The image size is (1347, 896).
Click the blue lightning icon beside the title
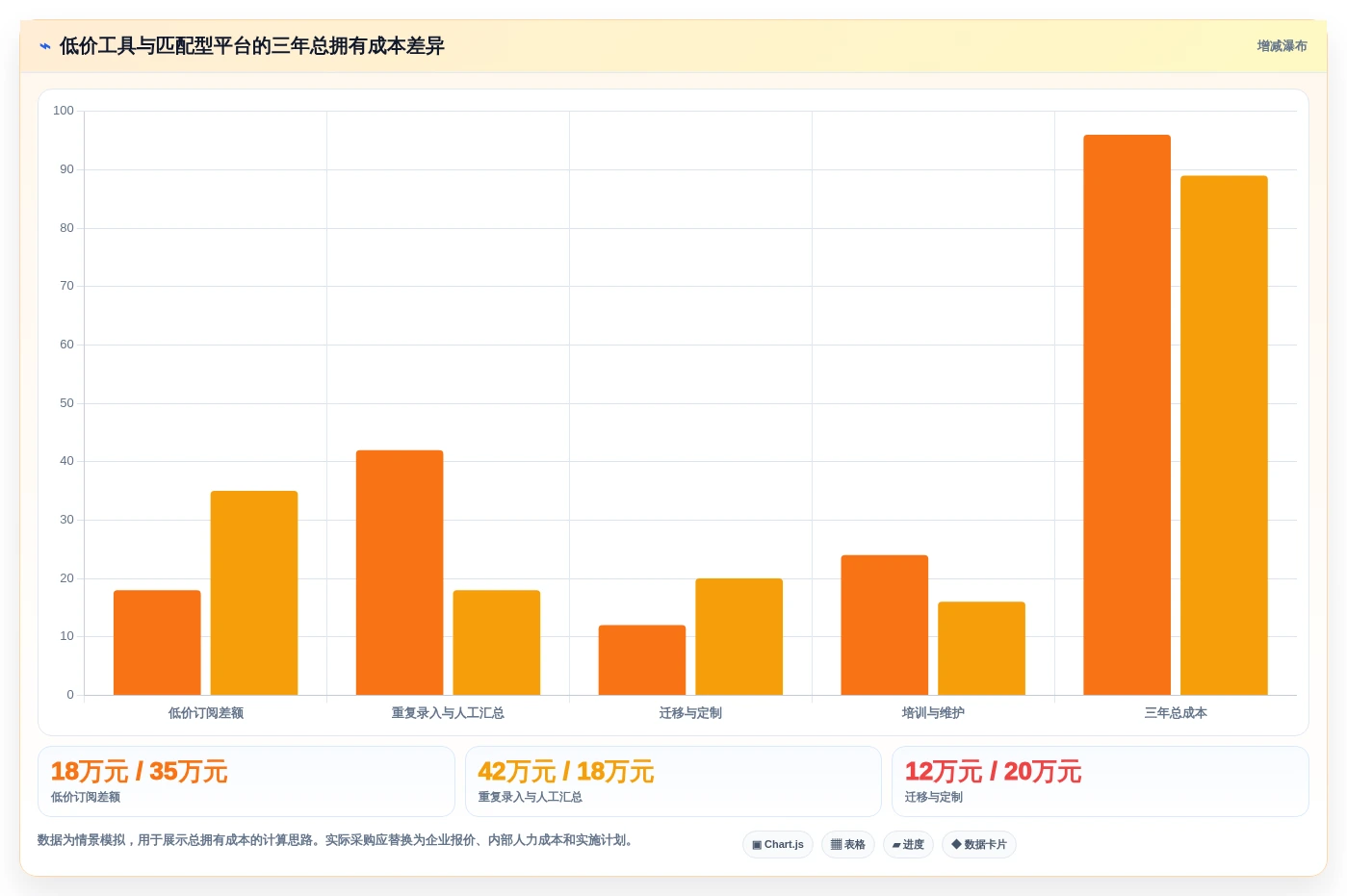pos(45,46)
